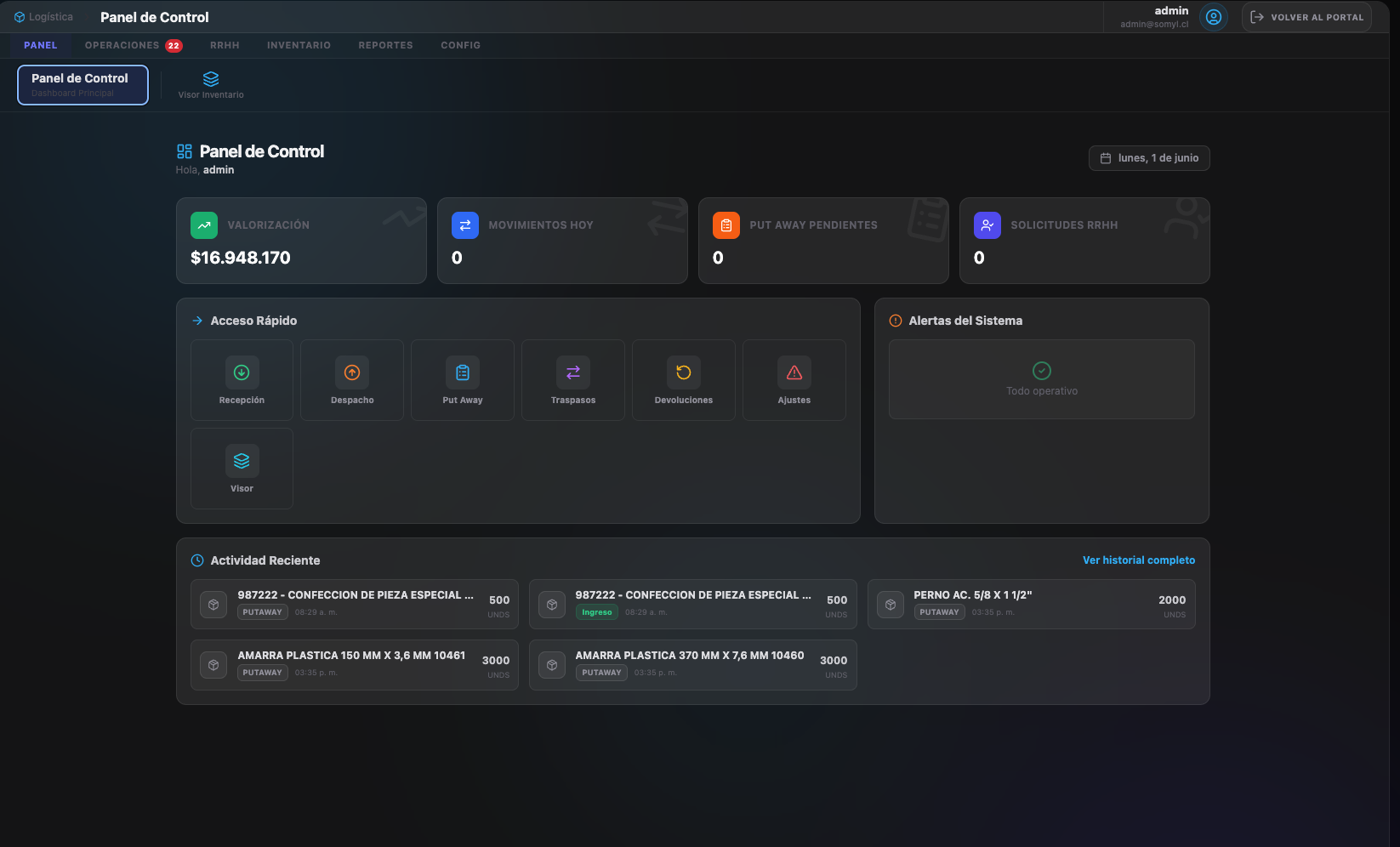Click box icon of 987222 Ingreso entry

tap(552, 605)
